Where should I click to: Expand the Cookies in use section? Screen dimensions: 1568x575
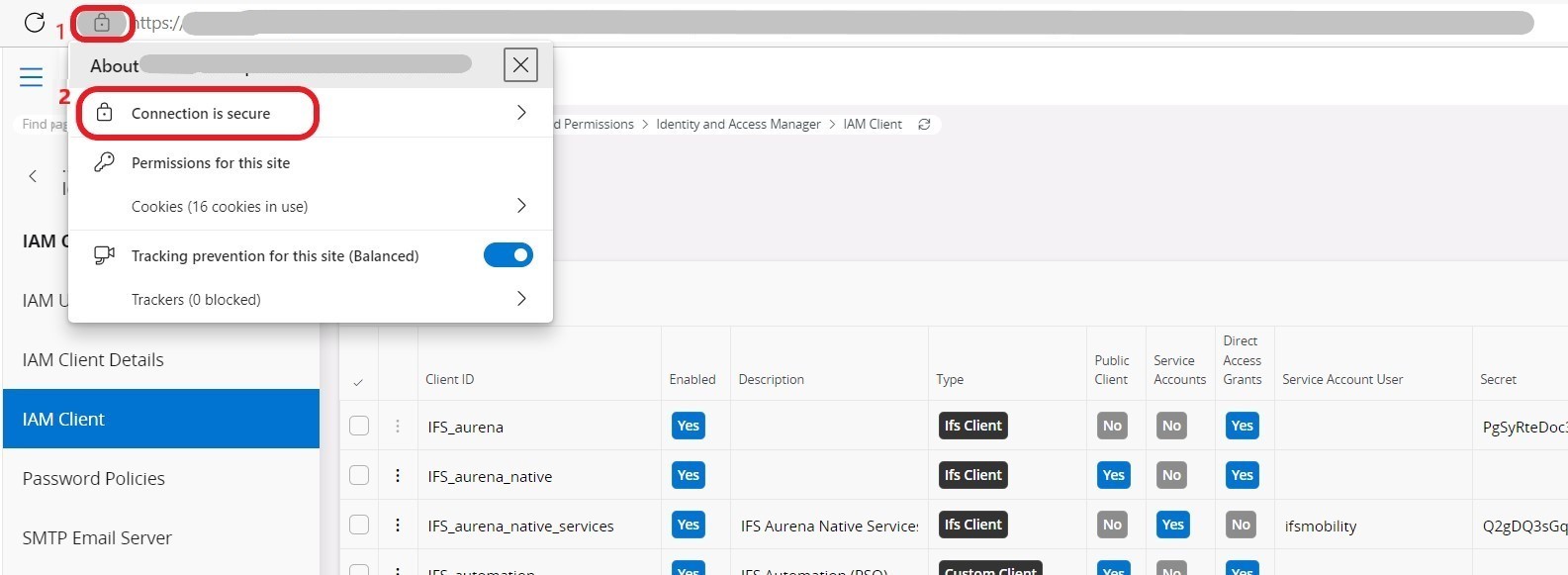tap(309, 206)
